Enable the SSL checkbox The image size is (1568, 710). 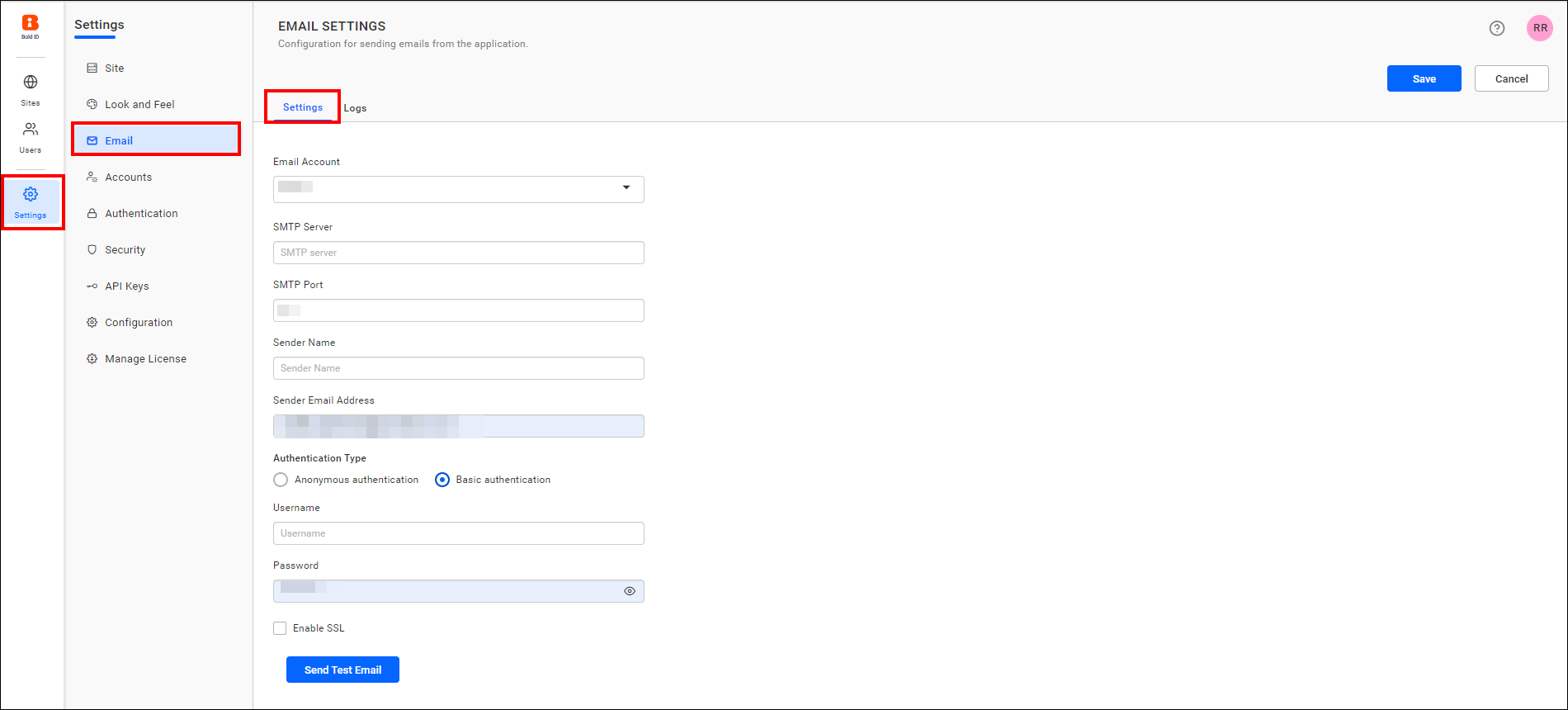(x=280, y=628)
